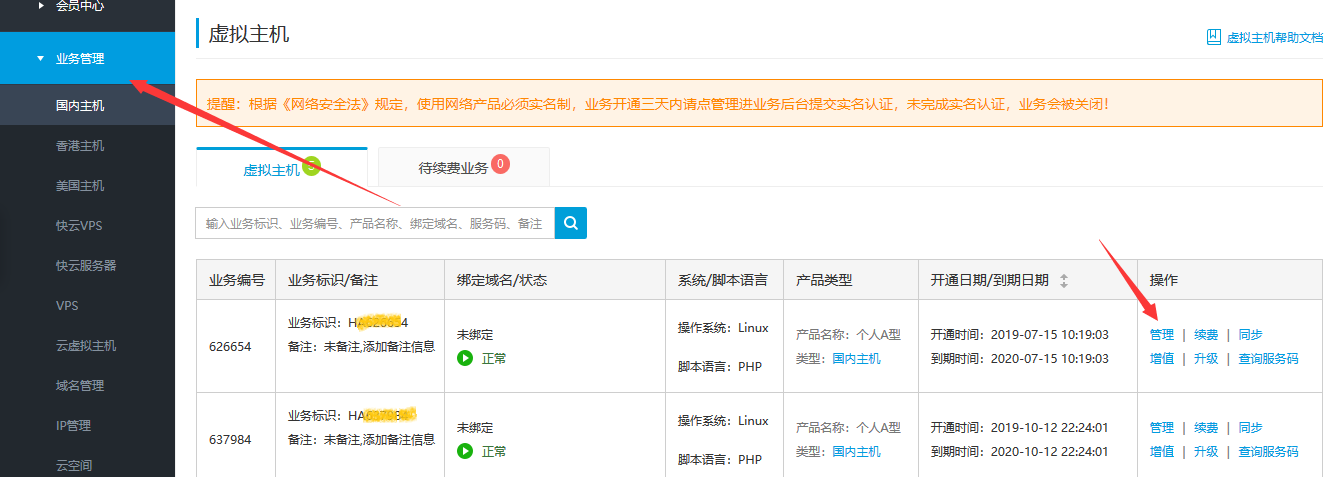The width and height of the screenshot is (1335, 477).
Task: Click 查询服务码 for service 637984
Action: coord(1268,451)
